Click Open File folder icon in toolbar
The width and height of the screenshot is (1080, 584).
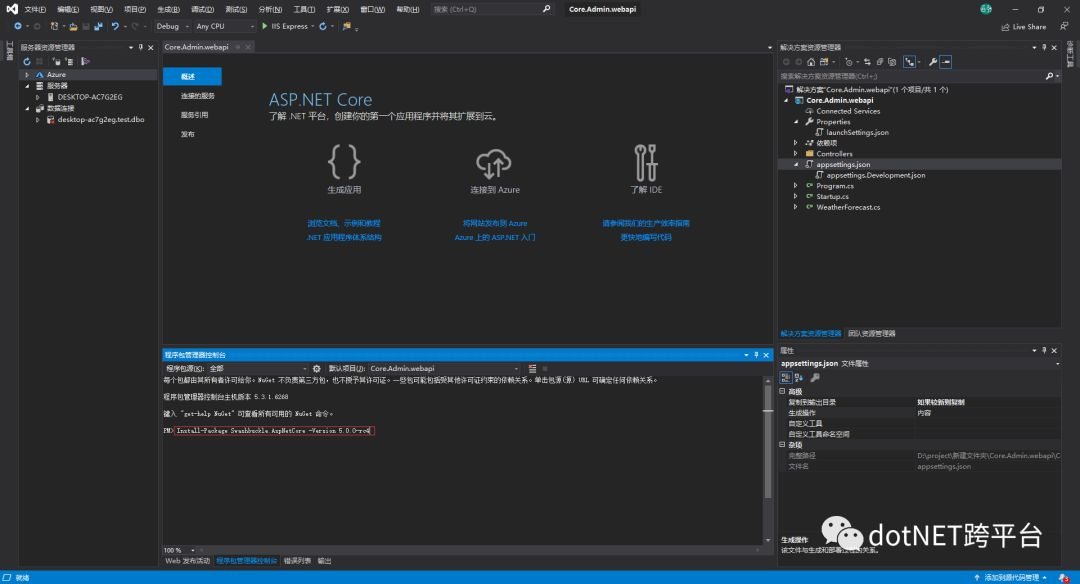73,26
